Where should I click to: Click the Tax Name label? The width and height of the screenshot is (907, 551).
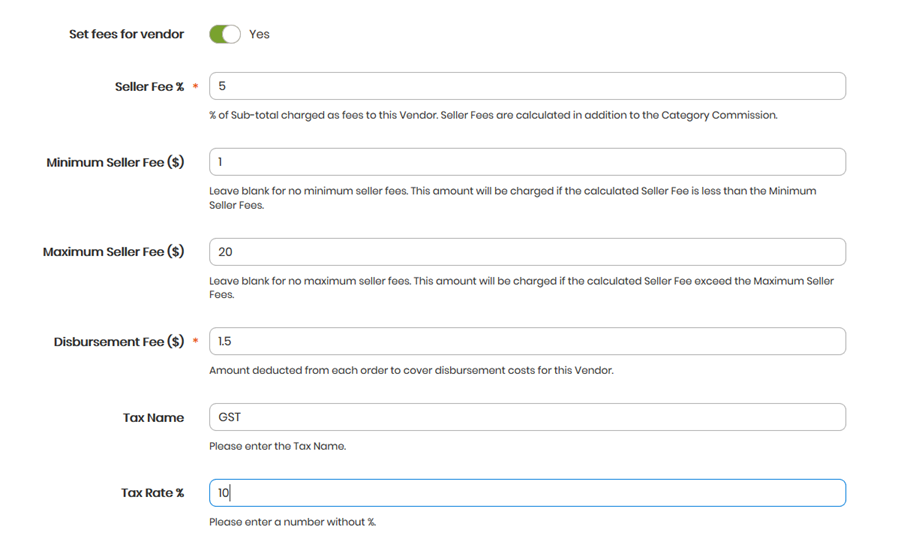[x=153, y=417]
